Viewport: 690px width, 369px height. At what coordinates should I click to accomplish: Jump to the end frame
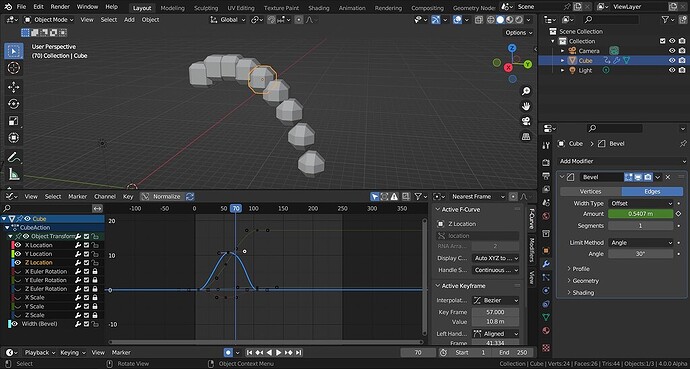coord(299,352)
